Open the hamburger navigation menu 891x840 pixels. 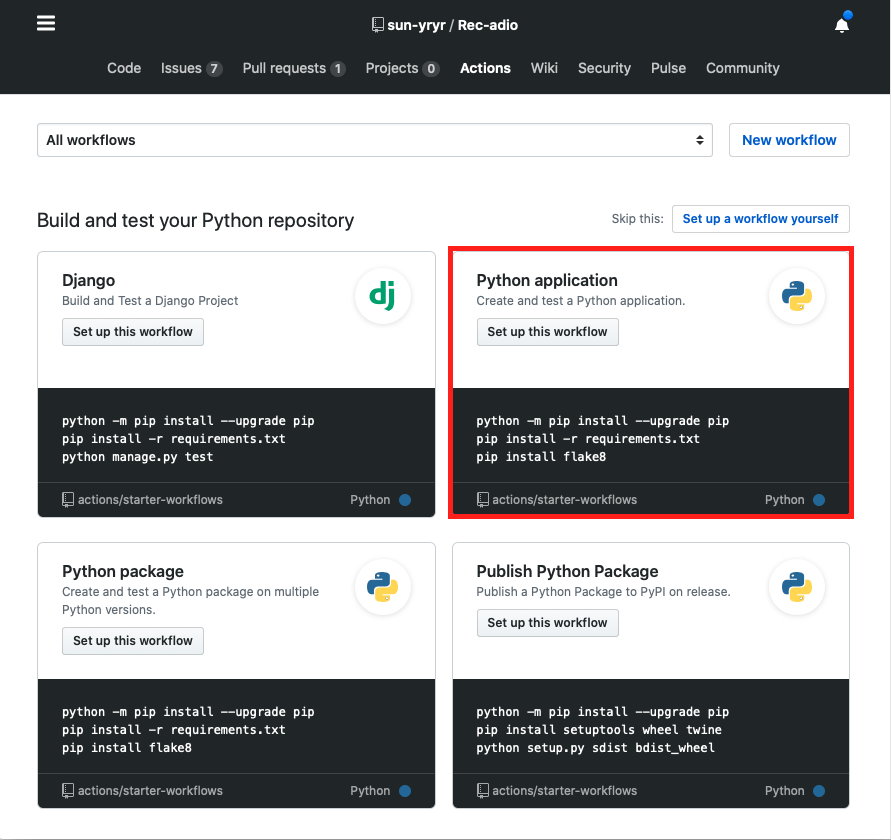click(46, 24)
